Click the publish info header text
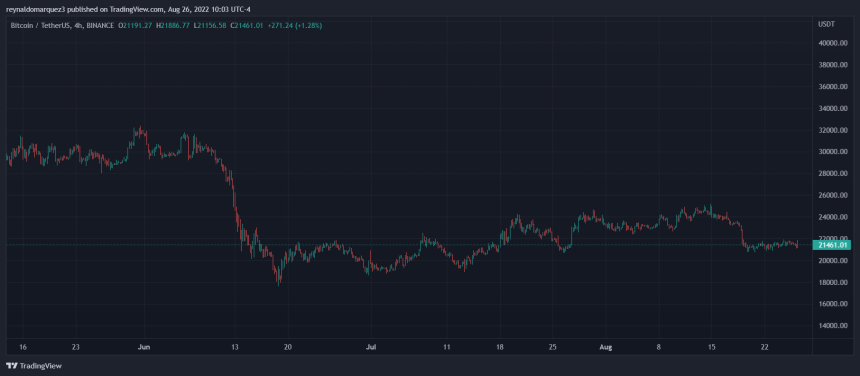 point(129,9)
